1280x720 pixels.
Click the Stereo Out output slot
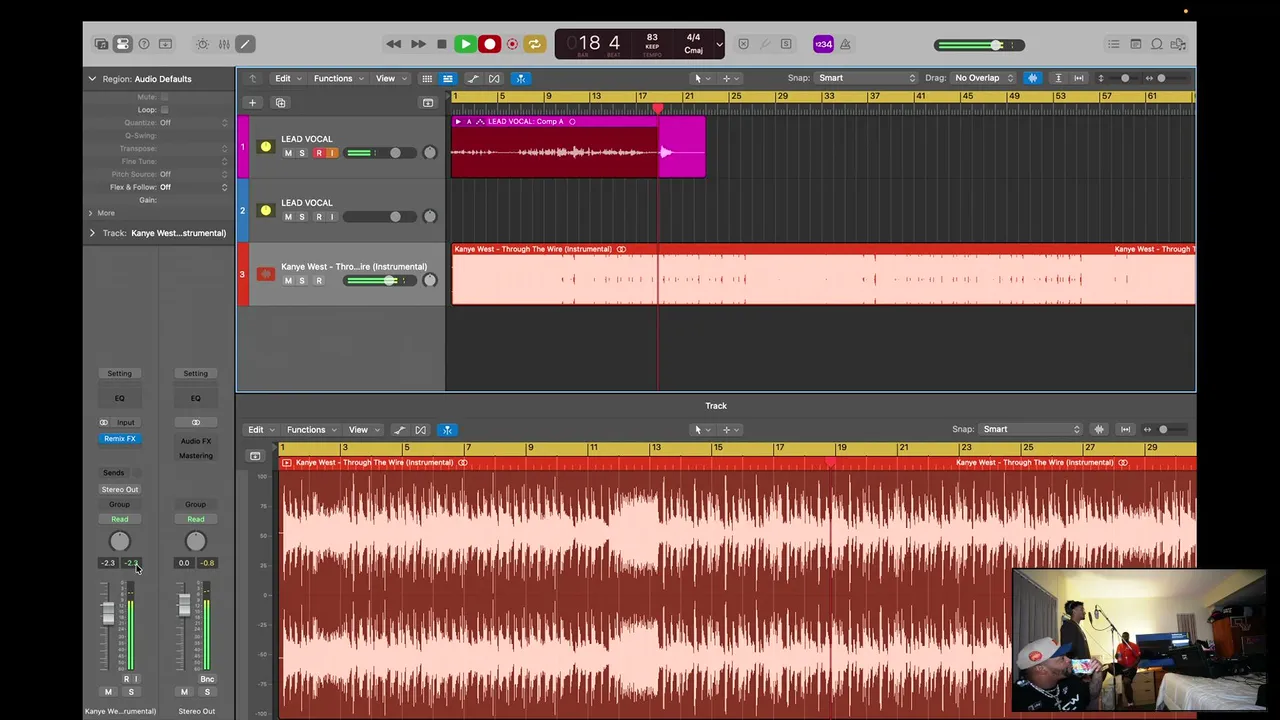[x=119, y=489]
